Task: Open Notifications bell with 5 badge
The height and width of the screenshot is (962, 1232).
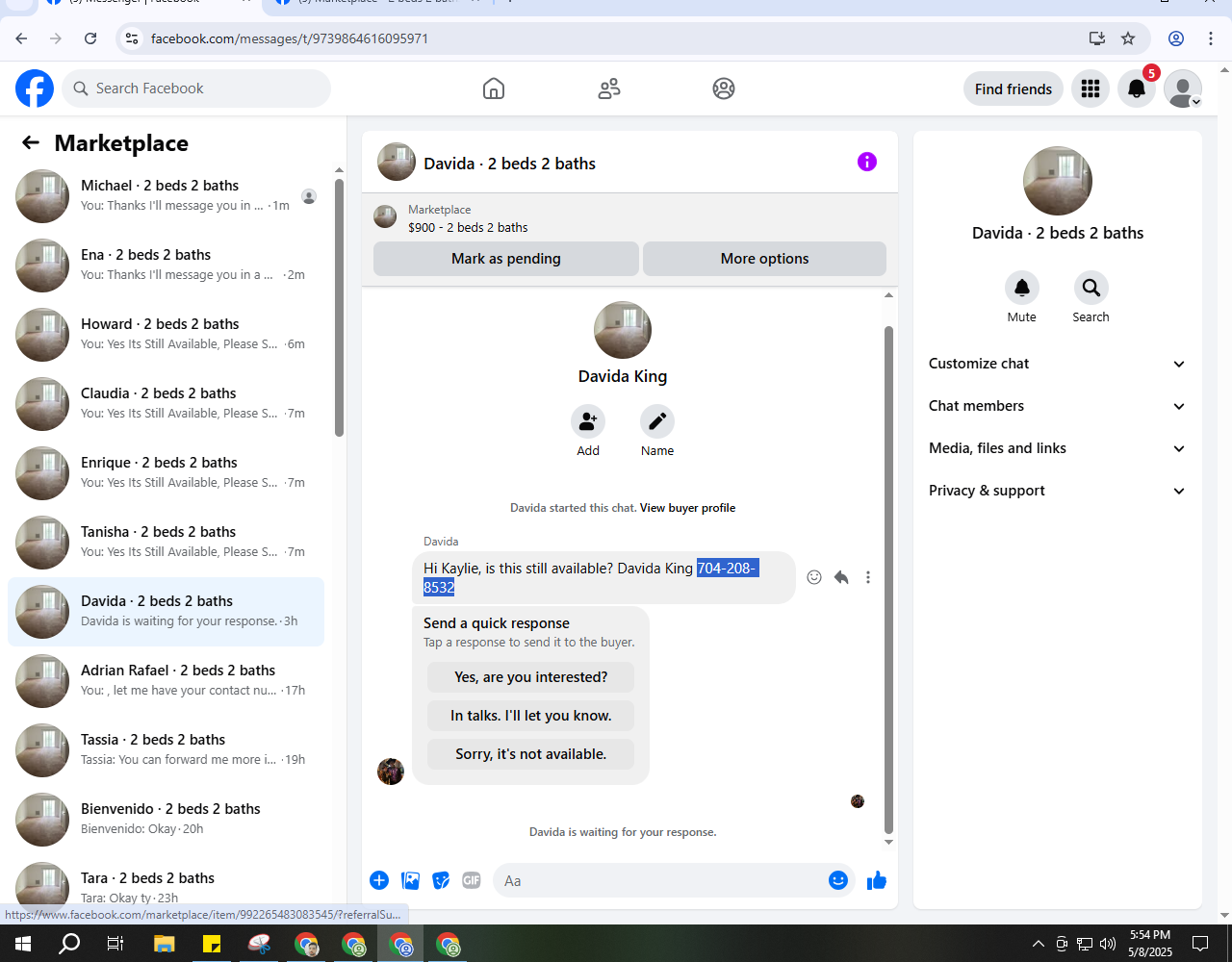Action: [1137, 89]
